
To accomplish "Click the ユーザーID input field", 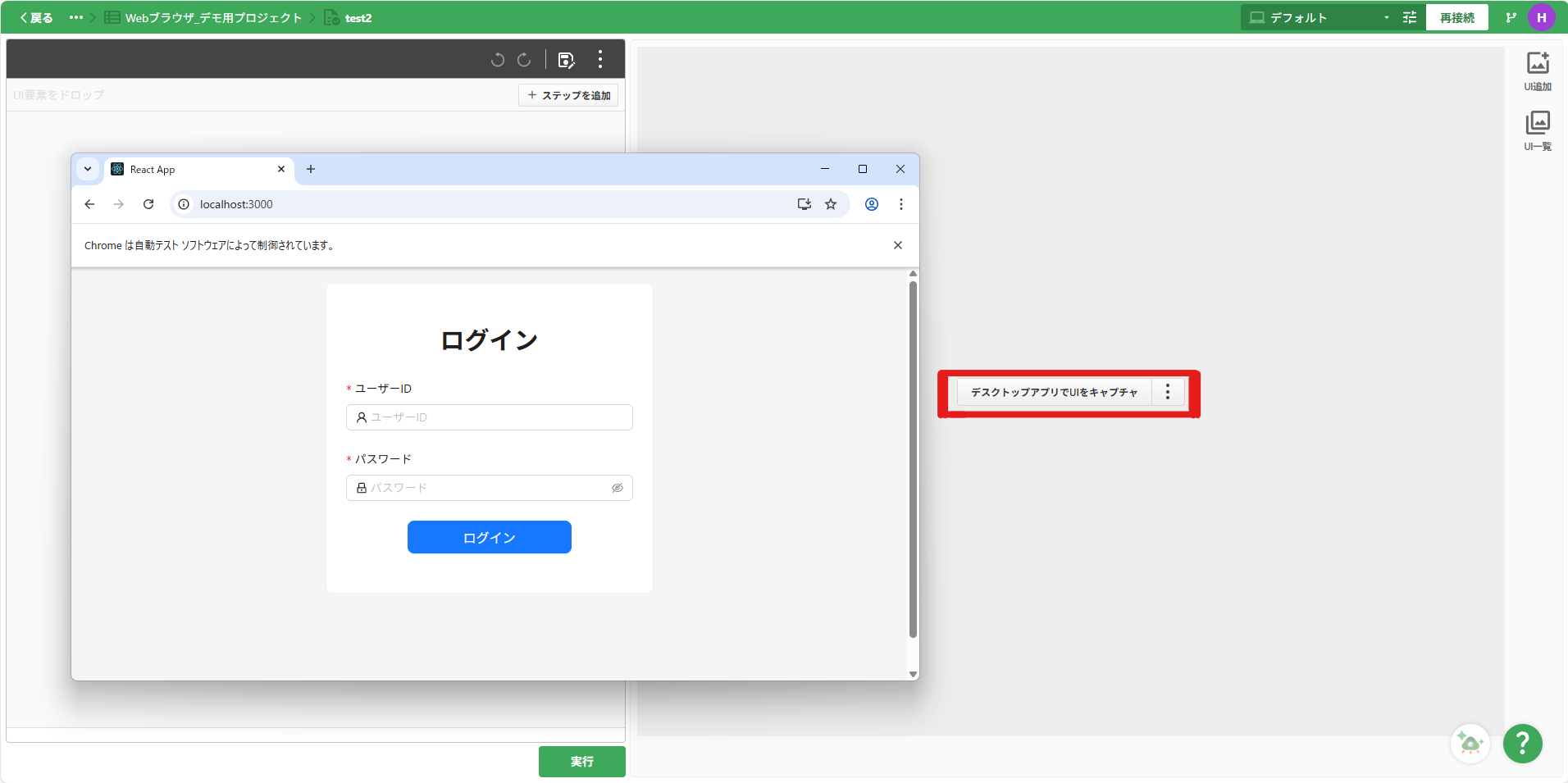I will (x=490, y=417).
